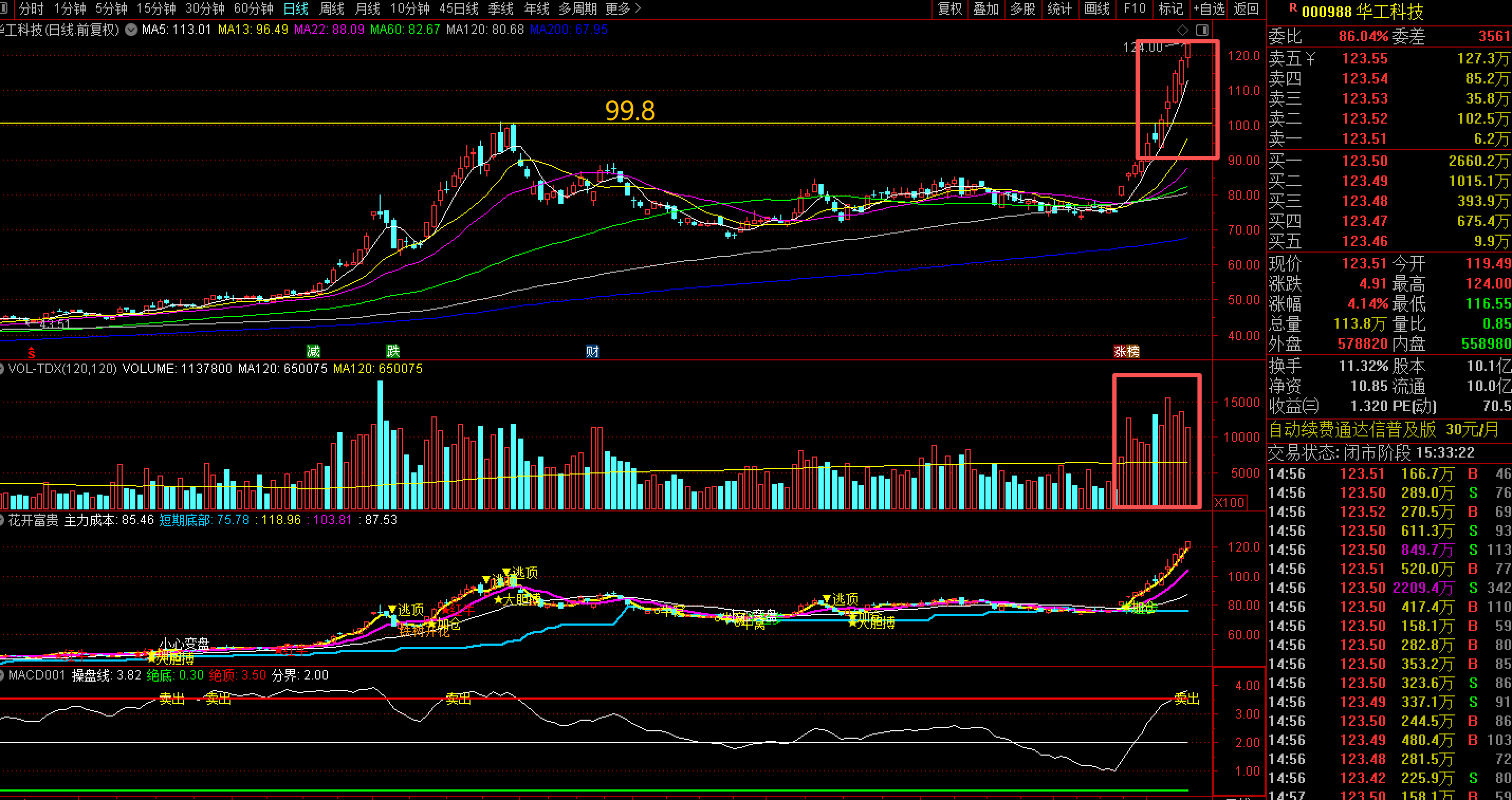Open chart settings dropdown beside 日线前复权
The image size is (1512, 800).
tap(131, 29)
